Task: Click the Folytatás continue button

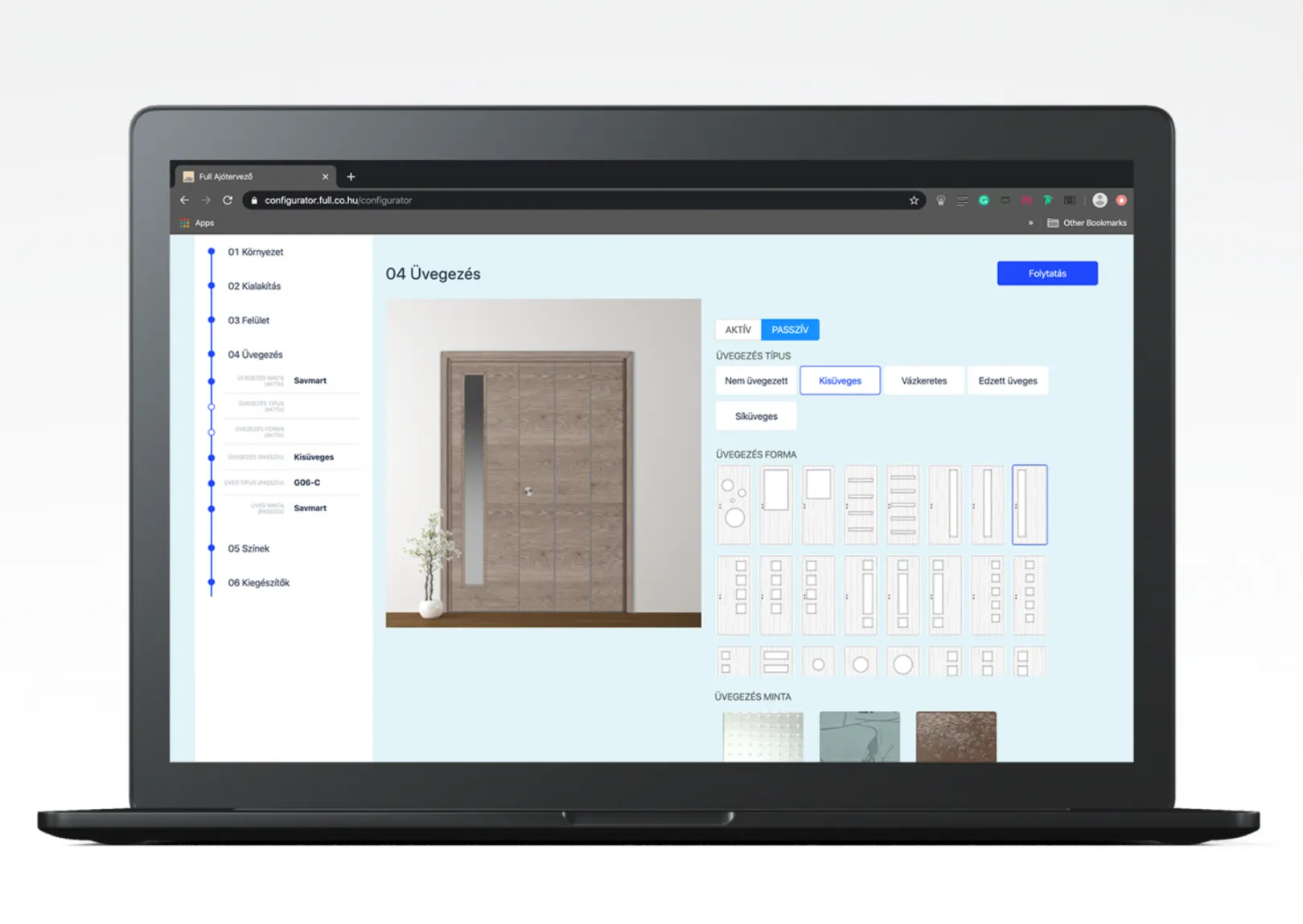Action: (1047, 273)
